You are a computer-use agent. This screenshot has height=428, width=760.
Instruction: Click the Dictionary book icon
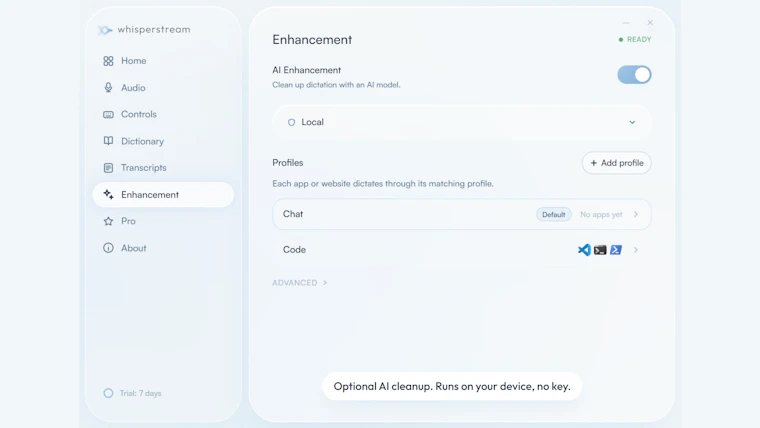tap(108, 141)
